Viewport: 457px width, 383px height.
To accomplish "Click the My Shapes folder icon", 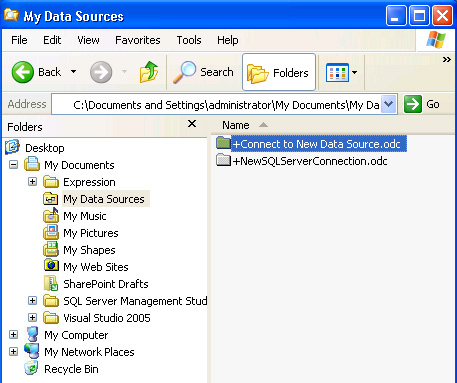I will pos(51,249).
